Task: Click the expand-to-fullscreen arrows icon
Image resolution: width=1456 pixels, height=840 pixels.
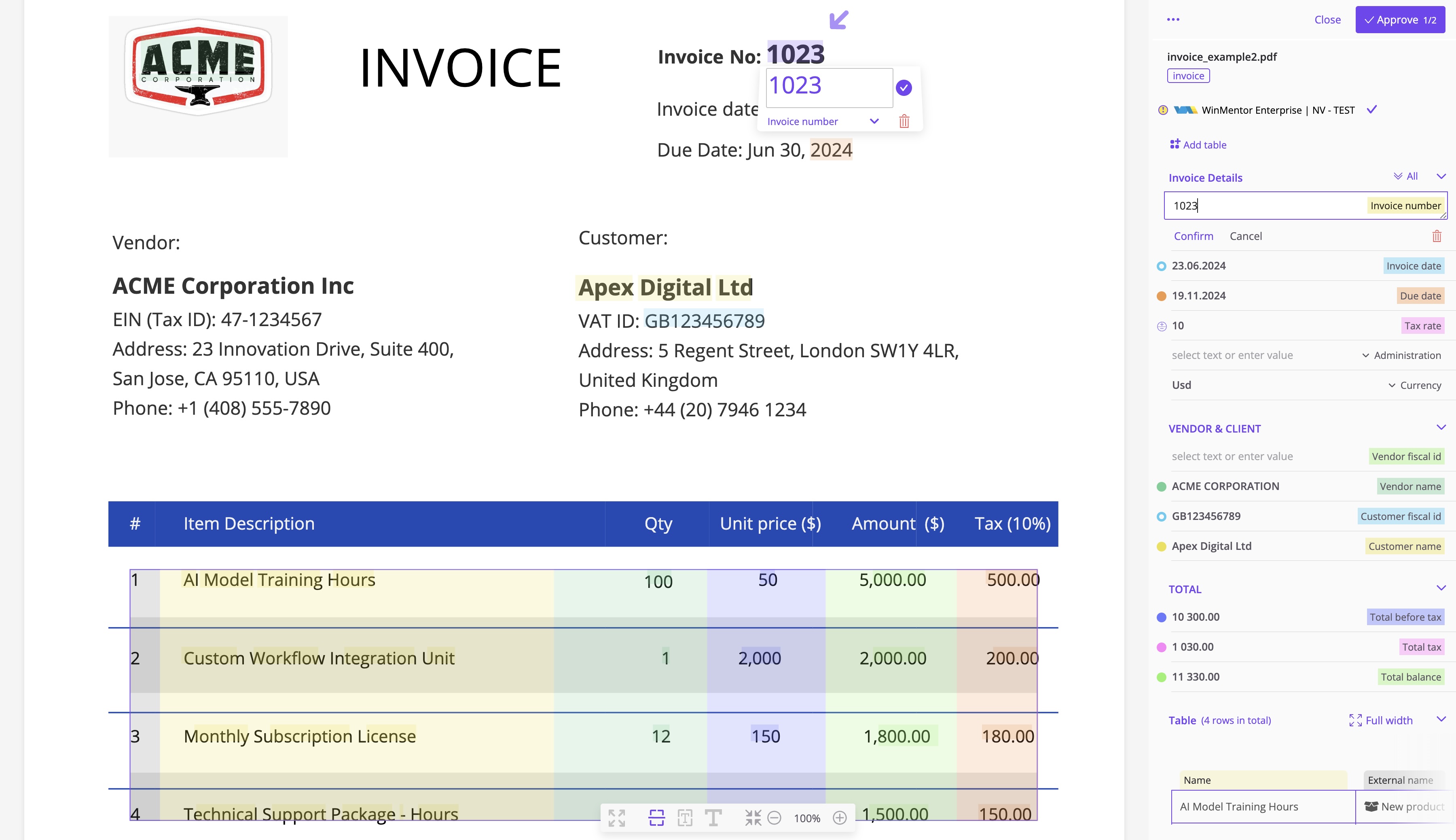Action: (x=616, y=817)
